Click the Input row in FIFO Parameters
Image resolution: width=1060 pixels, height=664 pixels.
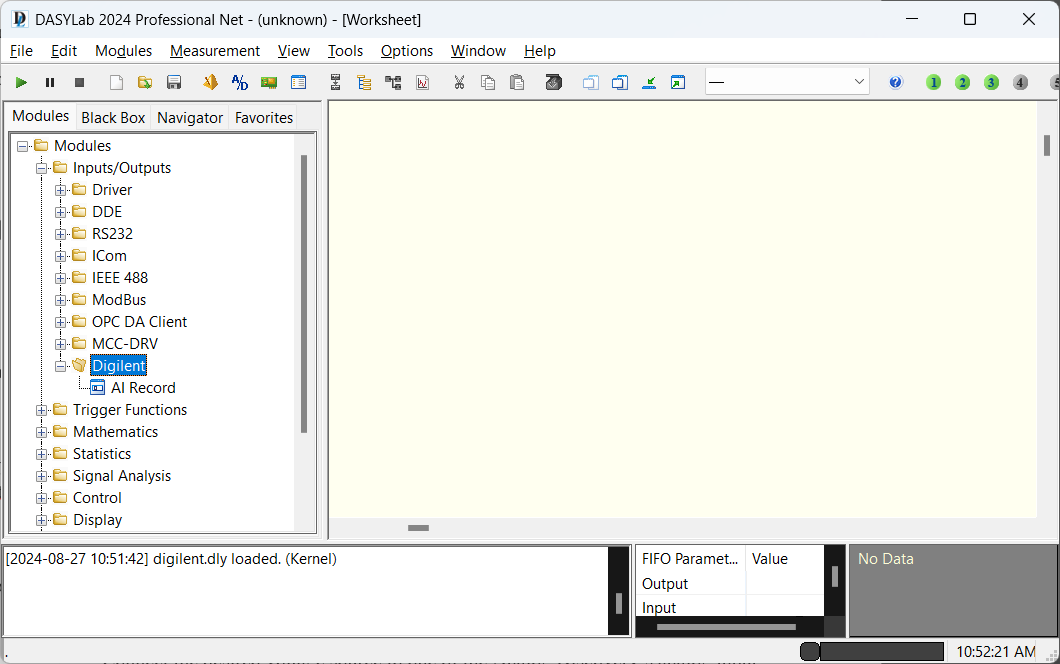point(658,607)
